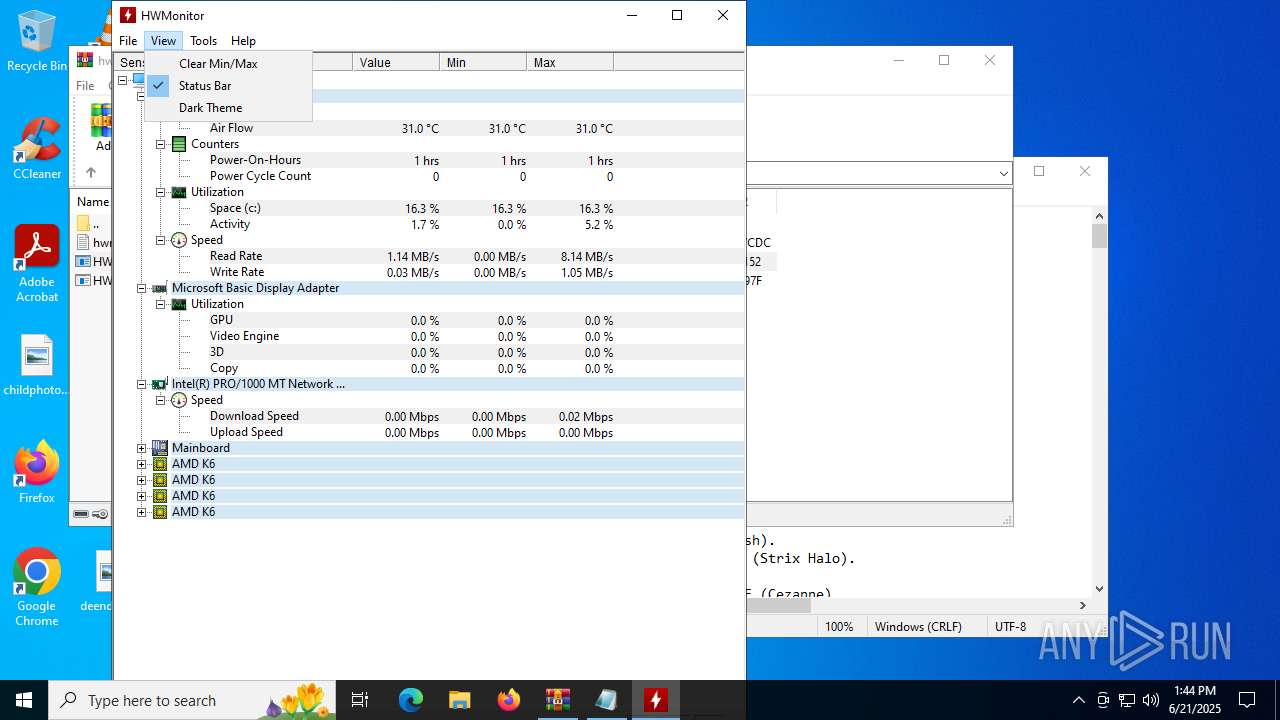Image resolution: width=1280 pixels, height=720 pixels.
Task: Open the notification center
Action: [x=1247, y=700]
